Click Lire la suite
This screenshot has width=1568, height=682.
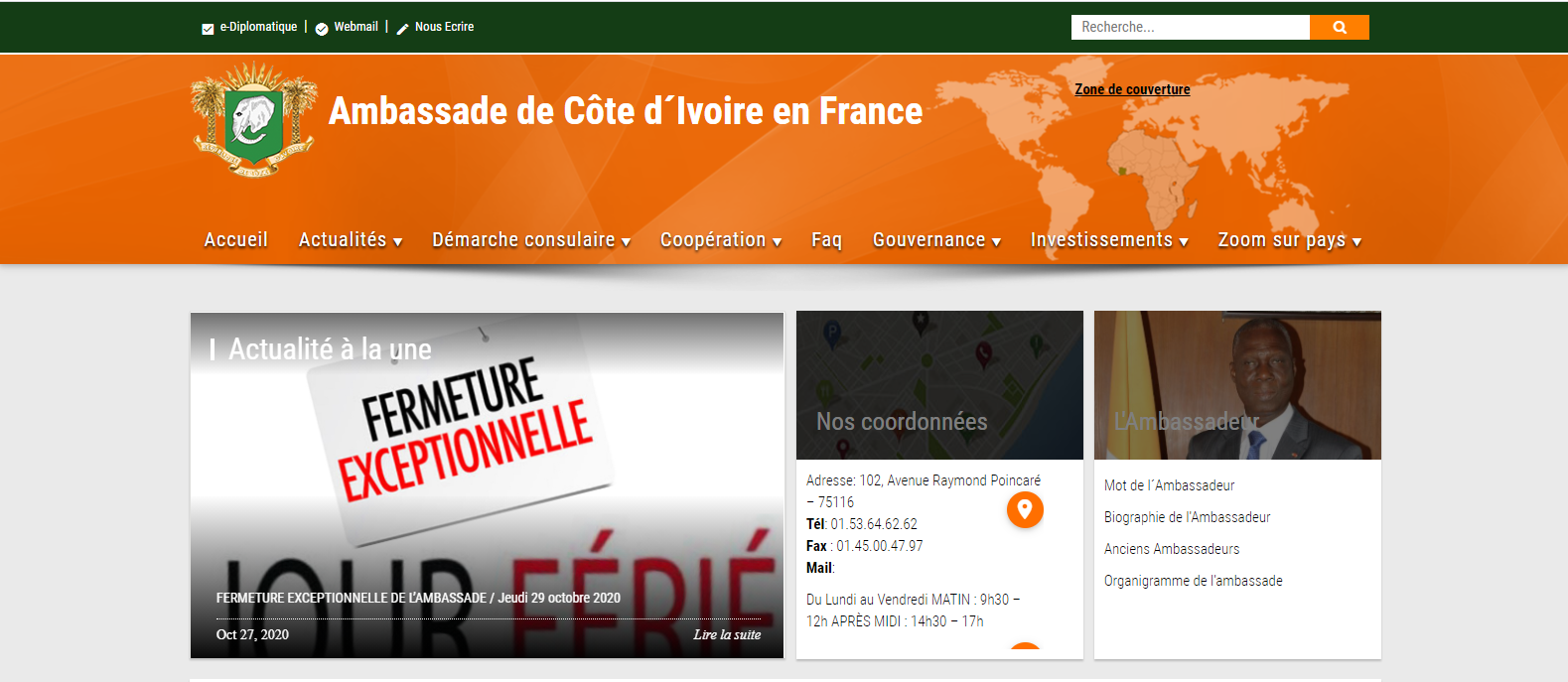[727, 634]
